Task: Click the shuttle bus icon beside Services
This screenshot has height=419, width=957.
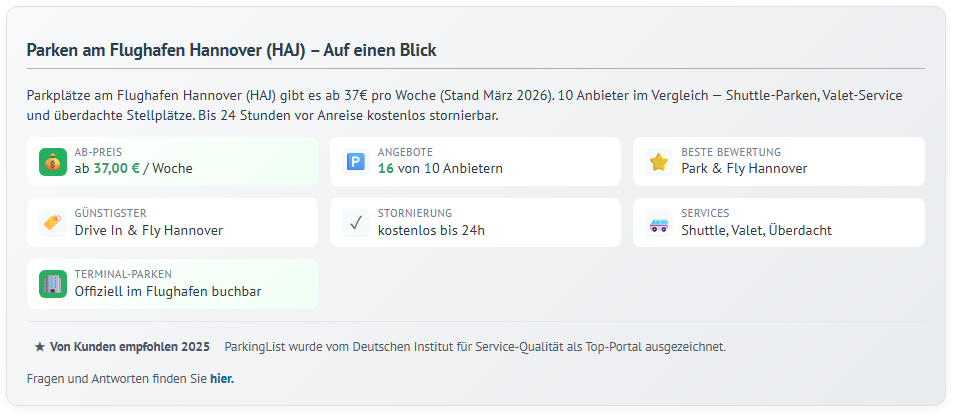Action: (659, 223)
